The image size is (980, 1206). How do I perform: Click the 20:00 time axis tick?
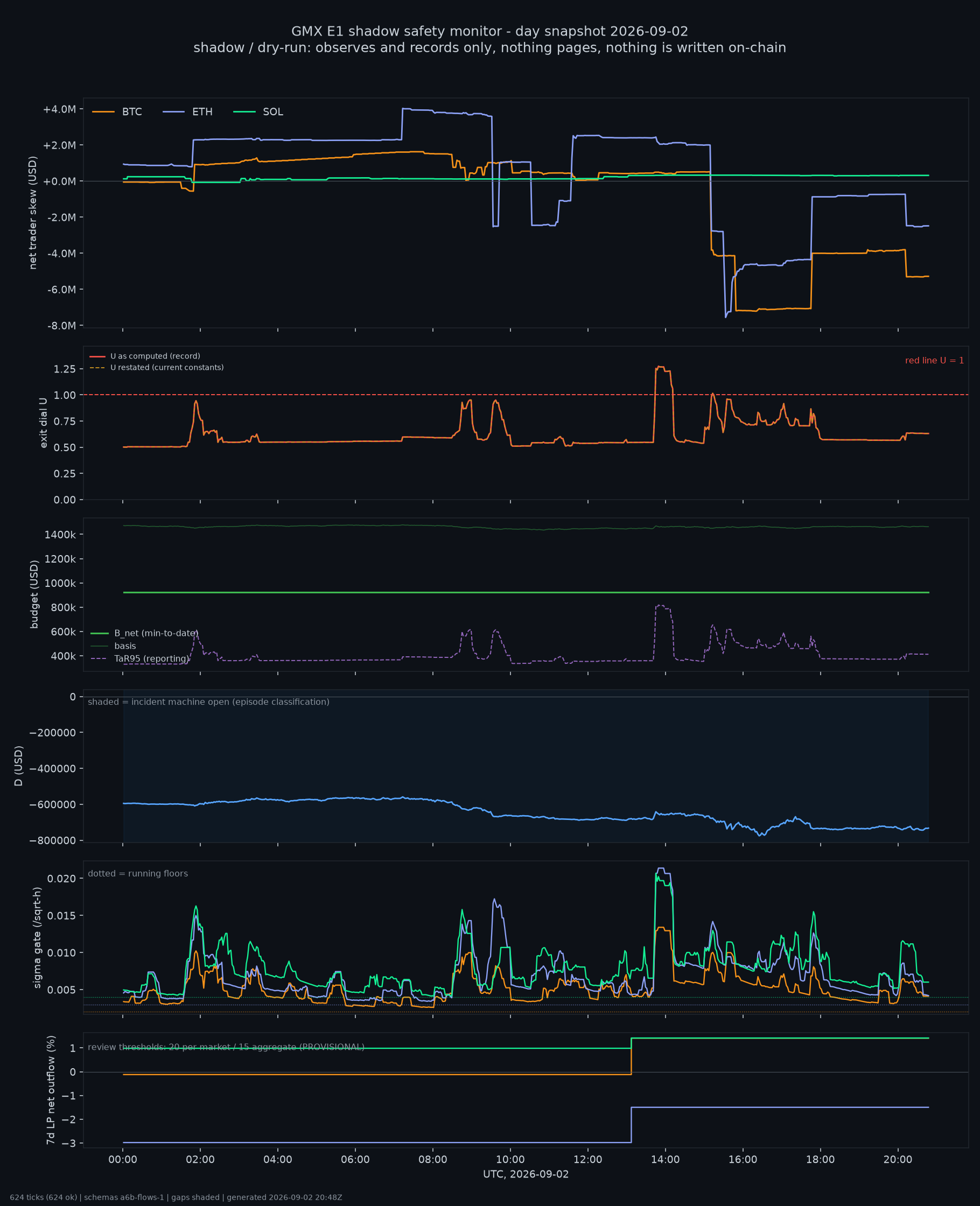click(x=898, y=1160)
